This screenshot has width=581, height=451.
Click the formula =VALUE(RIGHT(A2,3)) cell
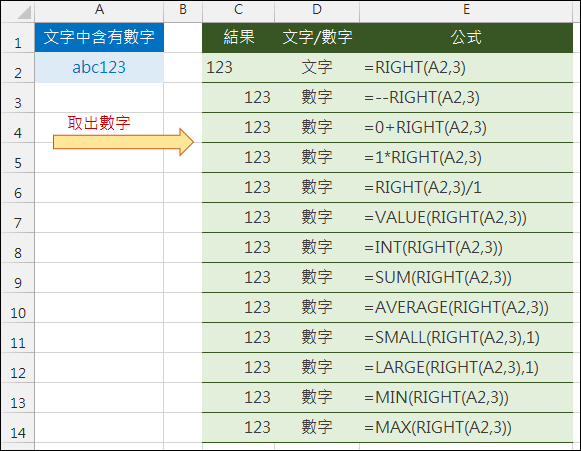point(466,218)
